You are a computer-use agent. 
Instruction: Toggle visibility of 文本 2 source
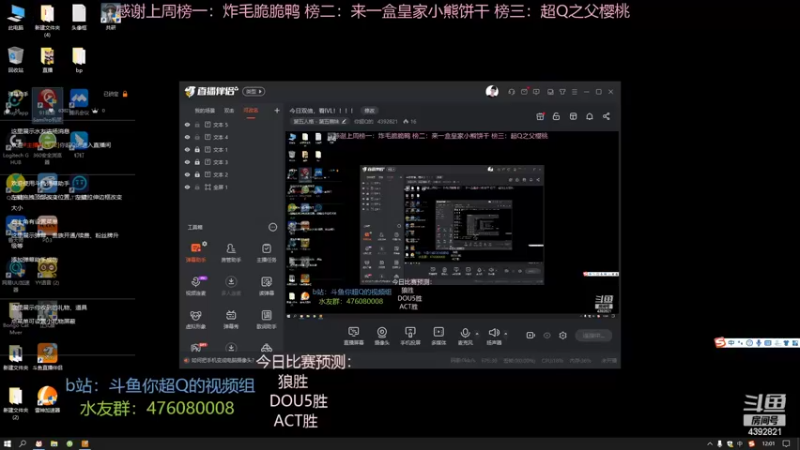point(187,174)
